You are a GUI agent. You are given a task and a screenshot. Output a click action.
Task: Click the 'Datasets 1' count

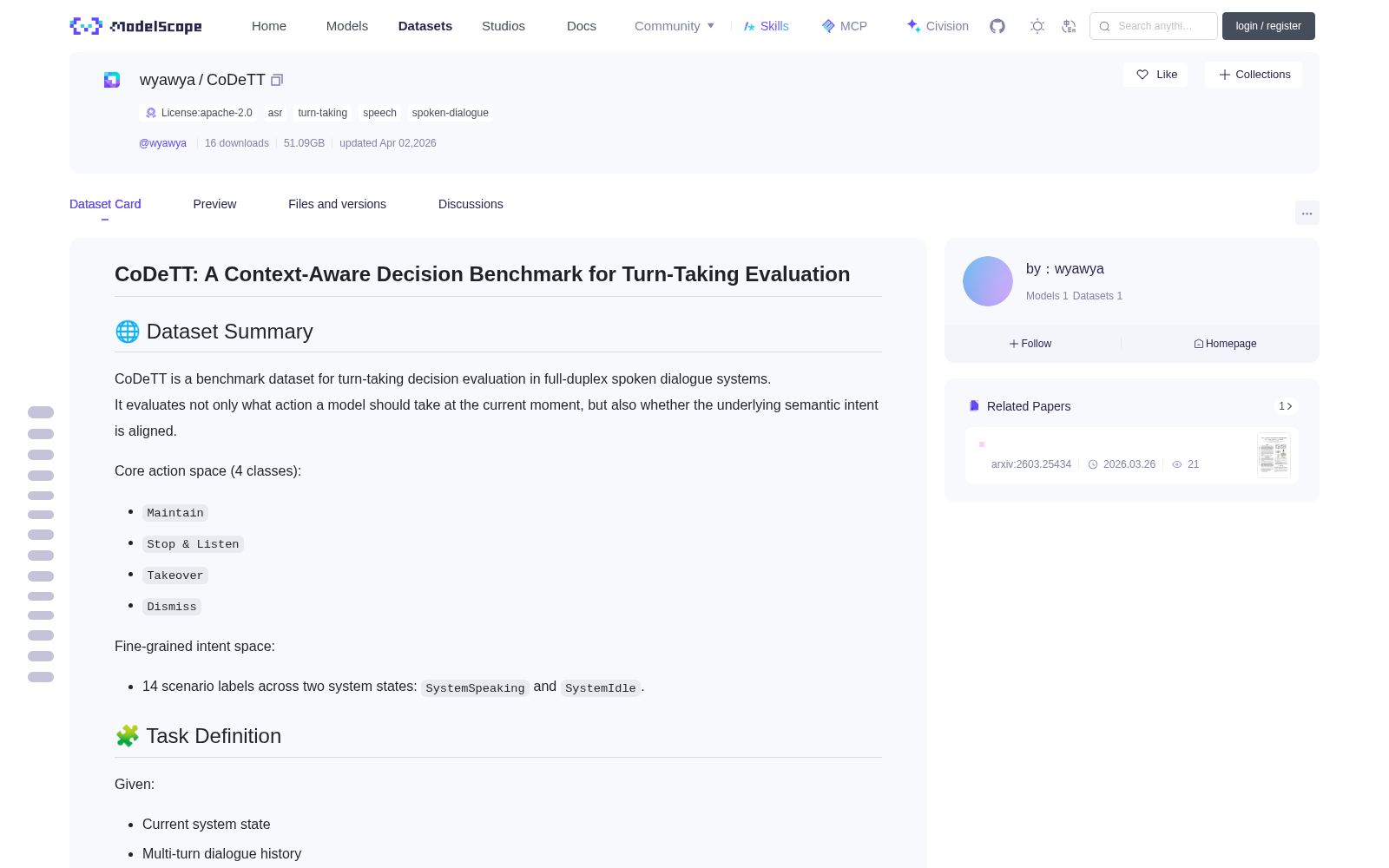(1097, 296)
